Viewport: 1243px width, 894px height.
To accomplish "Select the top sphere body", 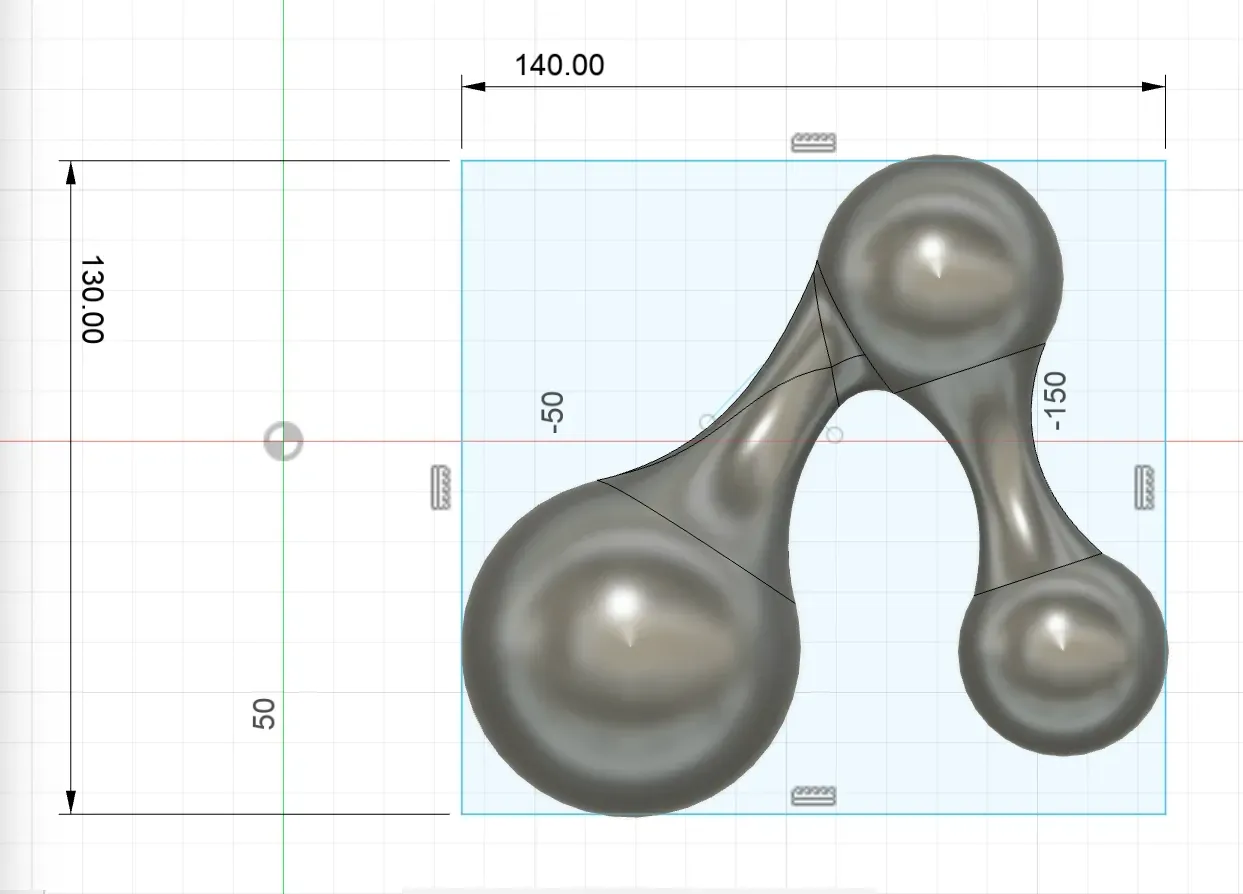I will click(x=940, y=265).
